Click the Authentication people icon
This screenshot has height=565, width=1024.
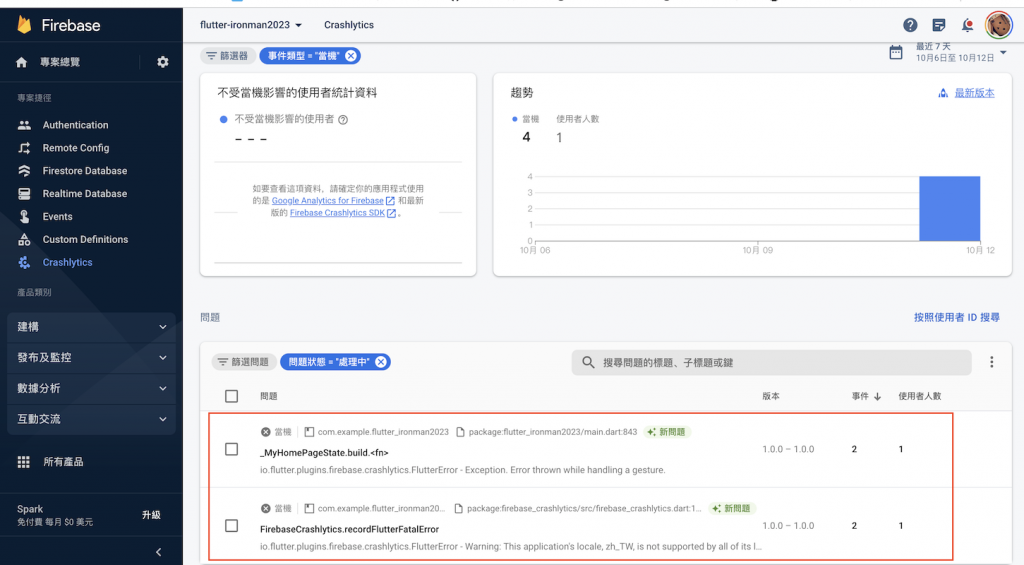pyautogui.click(x=24, y=125)
